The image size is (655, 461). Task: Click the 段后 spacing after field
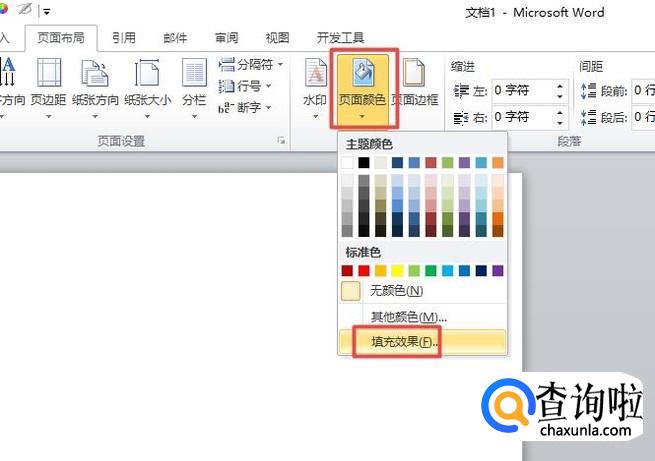tap(643, 117)
